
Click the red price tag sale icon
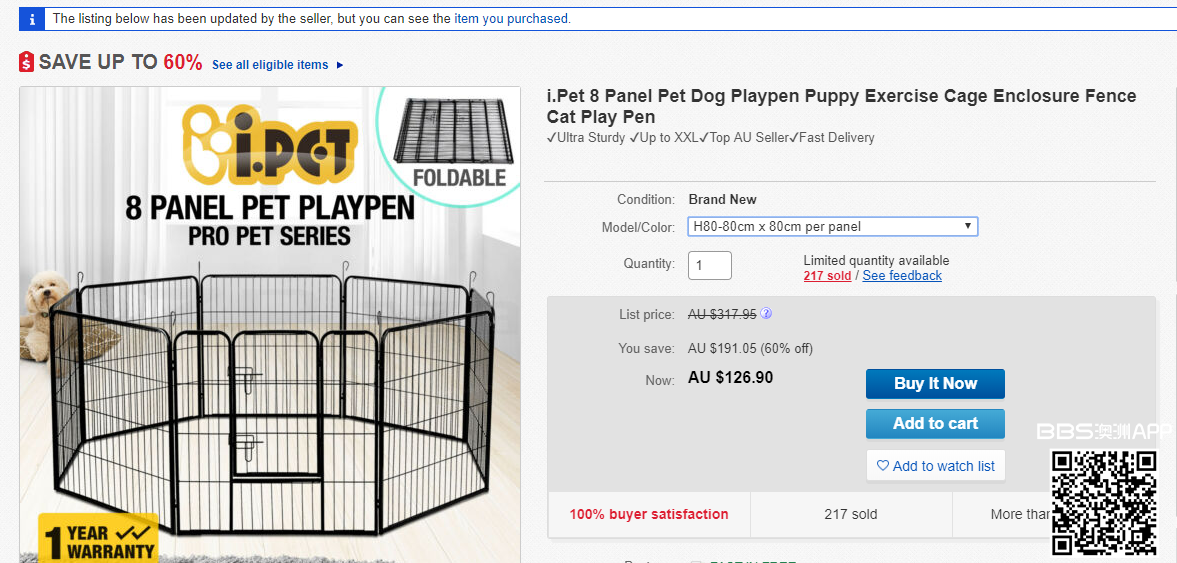point(27,62)
